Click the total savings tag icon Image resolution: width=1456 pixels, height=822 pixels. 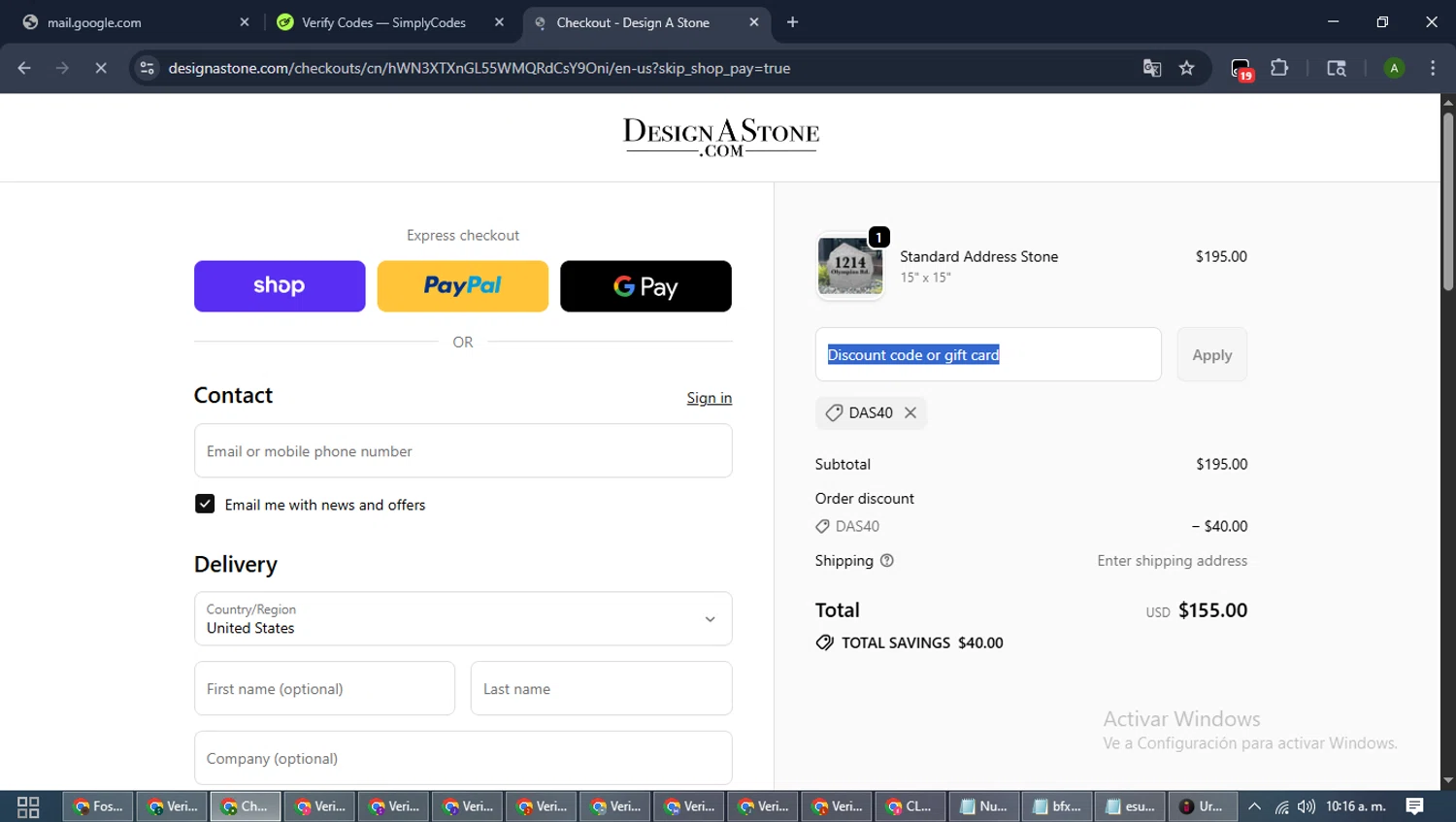click(x=824, y=642)
